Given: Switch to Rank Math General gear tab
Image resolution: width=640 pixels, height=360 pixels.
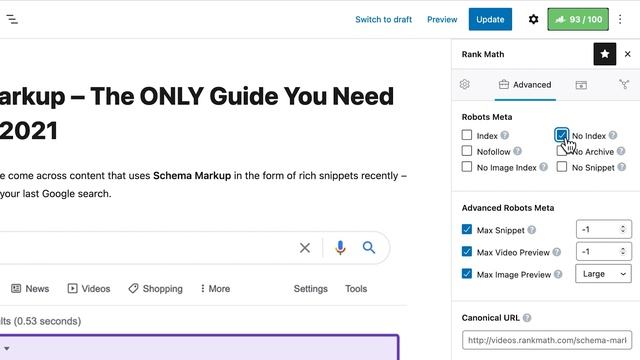Looking at the screenshot, I should pos(464,84).
